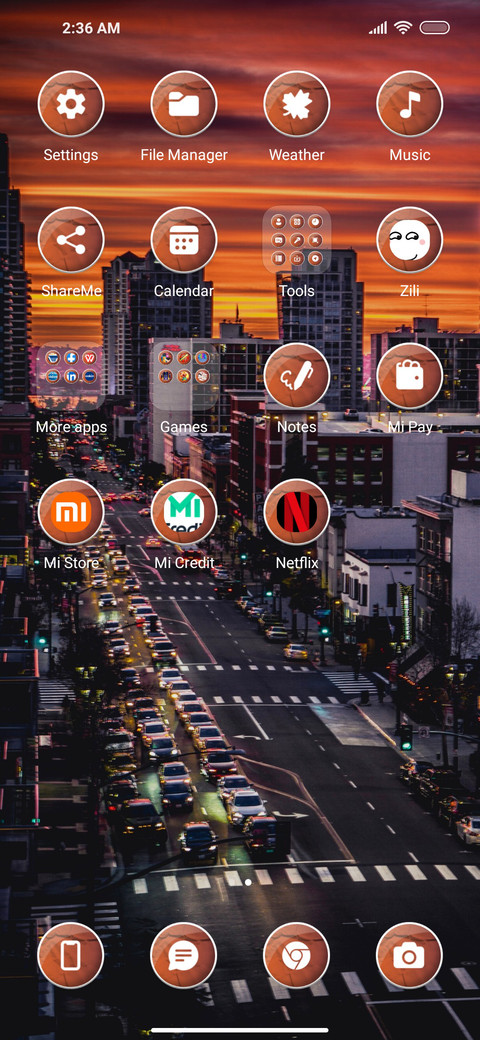Screen dimensions: 480x1040
Task: Open the Messages app in dock
Action: tap(184, 956)
